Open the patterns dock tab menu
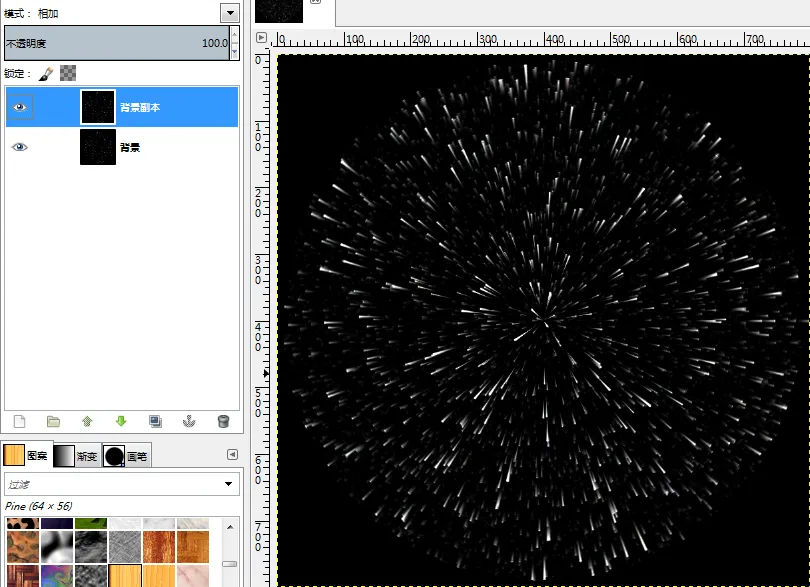Viewport: 810px width, 587px height. point(232,454)
